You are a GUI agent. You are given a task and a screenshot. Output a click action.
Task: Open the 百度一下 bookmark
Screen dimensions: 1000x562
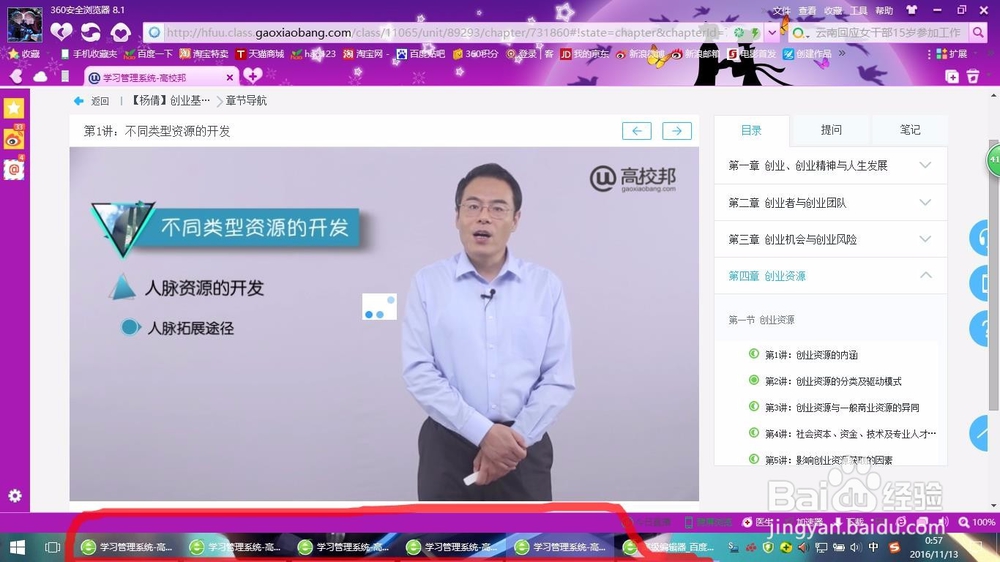click(149, 54)
